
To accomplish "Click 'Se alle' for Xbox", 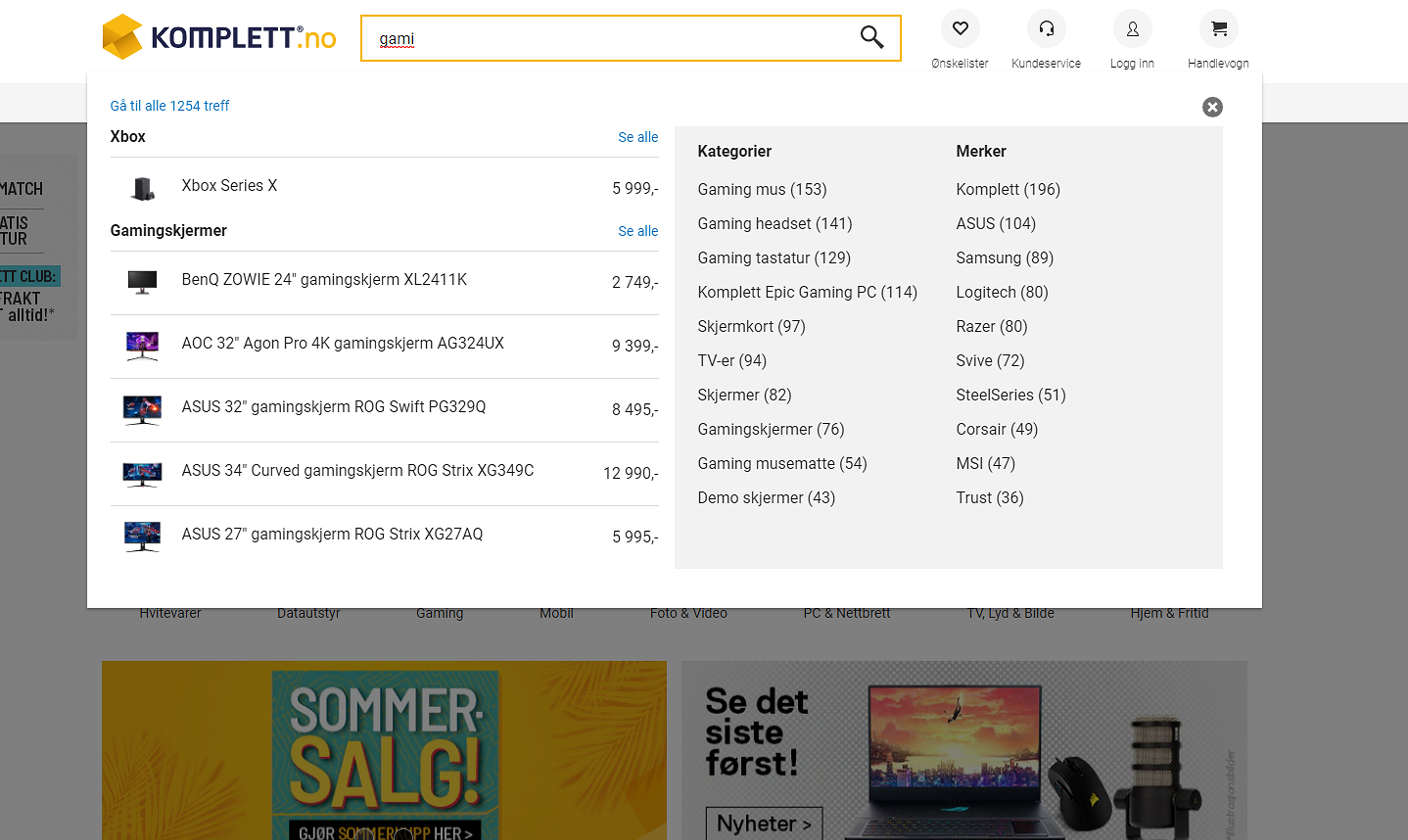I will pyautogui.click(x=638, y=137).
